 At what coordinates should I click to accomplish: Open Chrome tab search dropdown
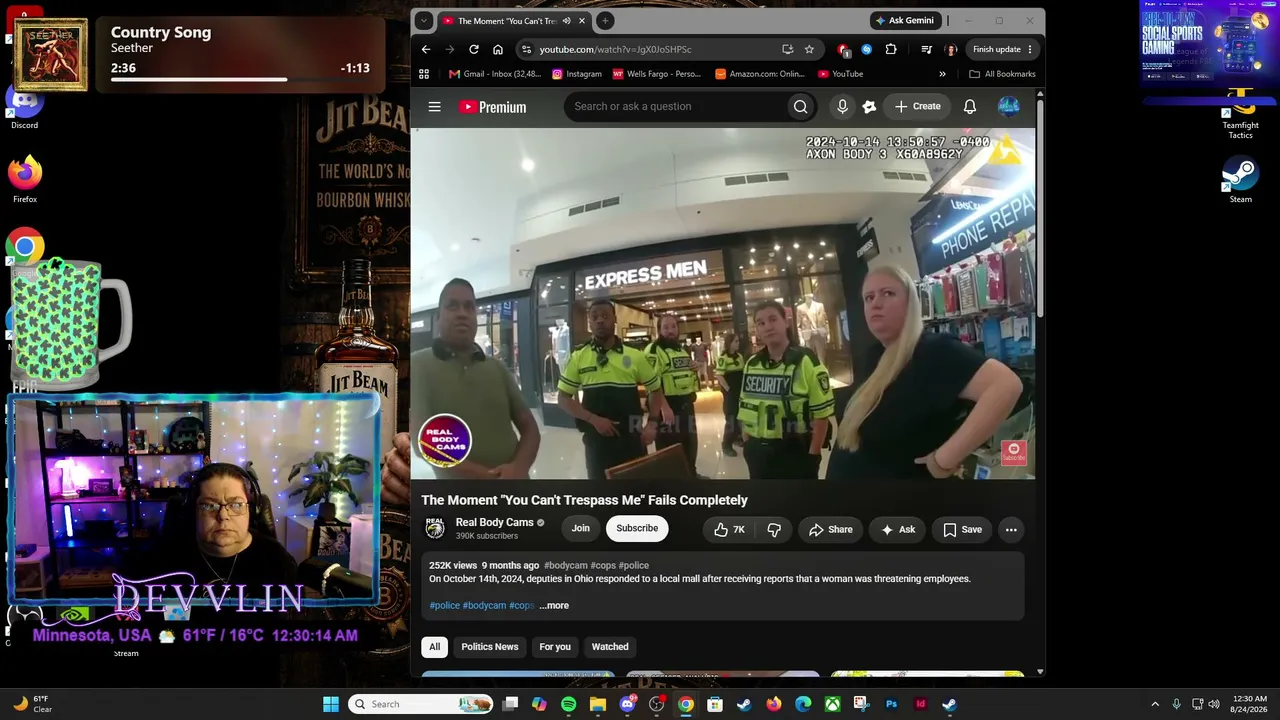424,21
